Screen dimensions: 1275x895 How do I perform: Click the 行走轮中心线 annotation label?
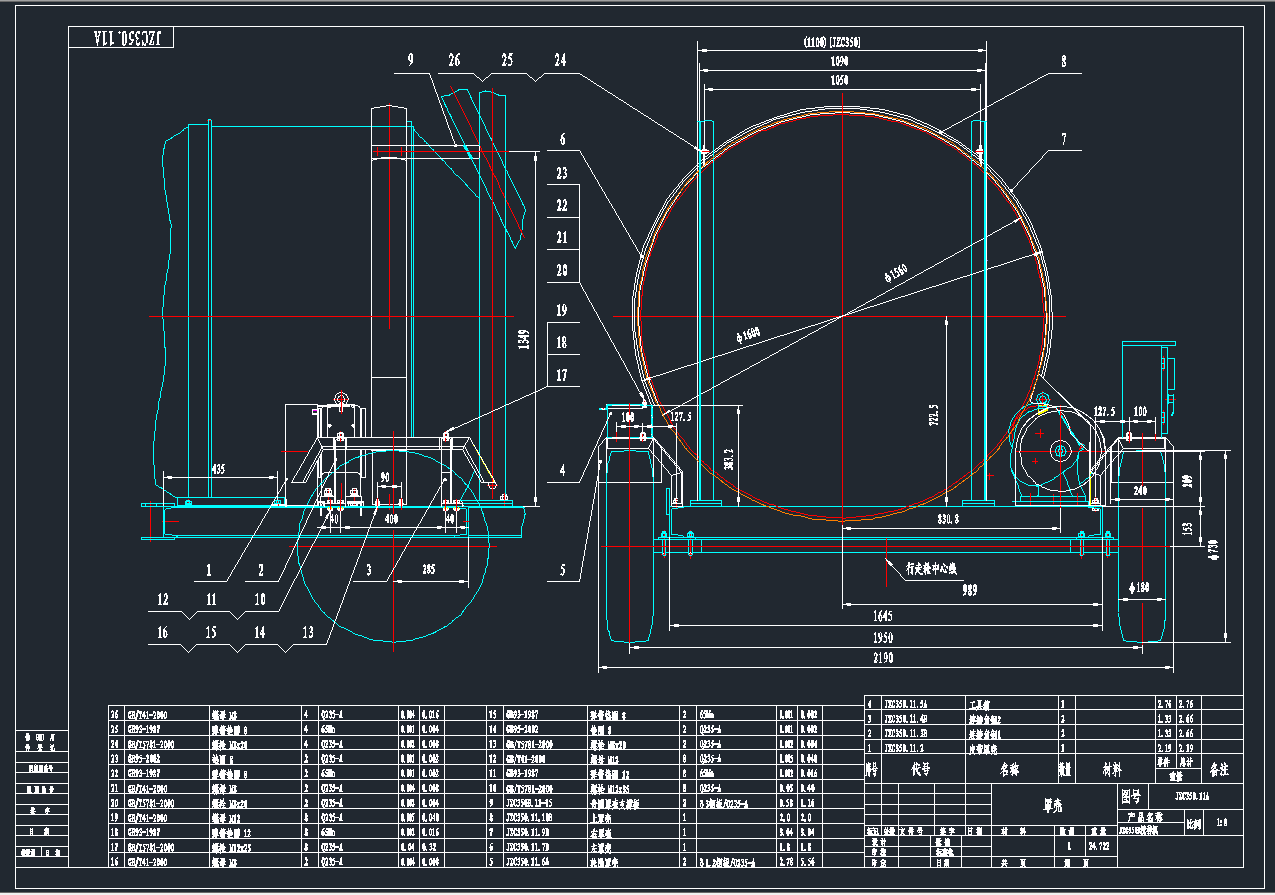point(932,568)
